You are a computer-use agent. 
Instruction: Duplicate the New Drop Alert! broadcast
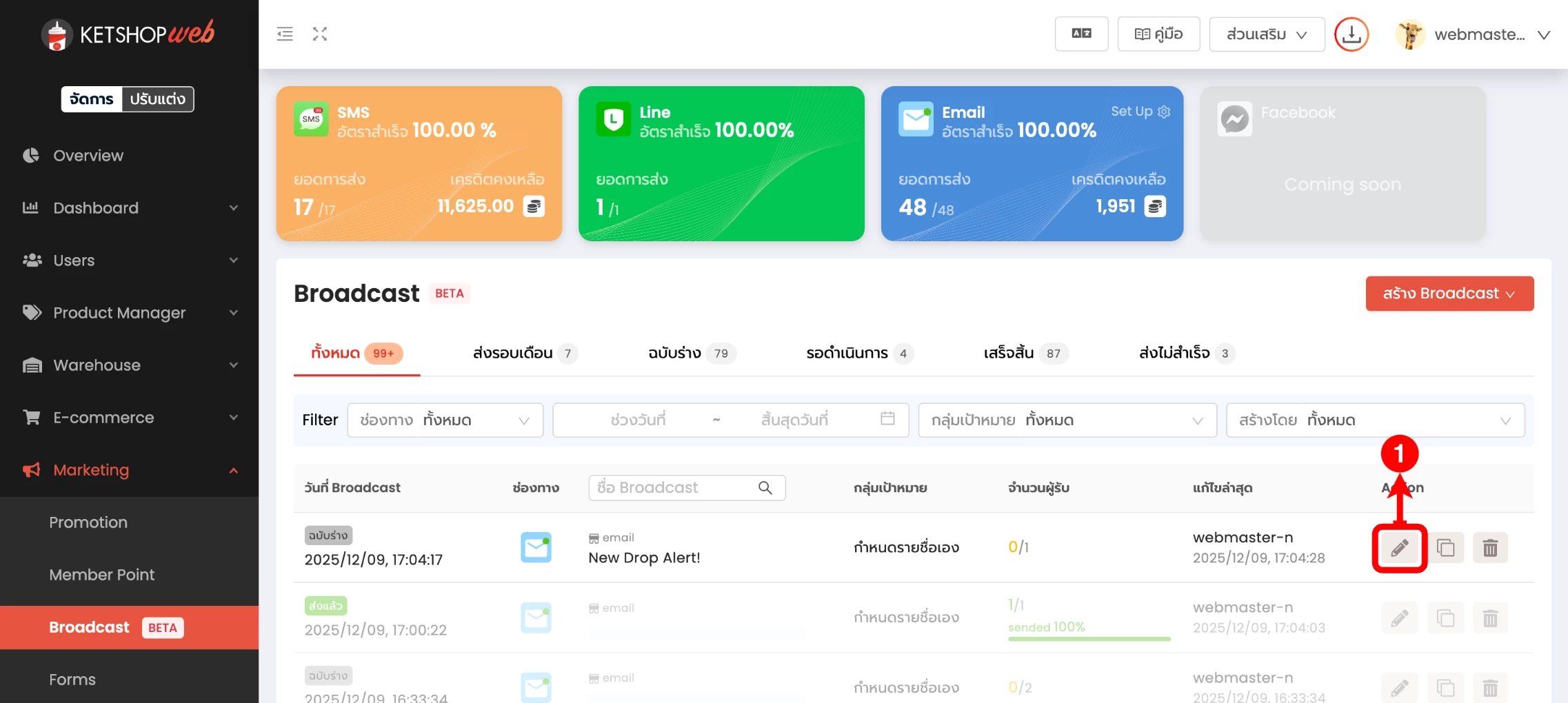pos(1445,548)
